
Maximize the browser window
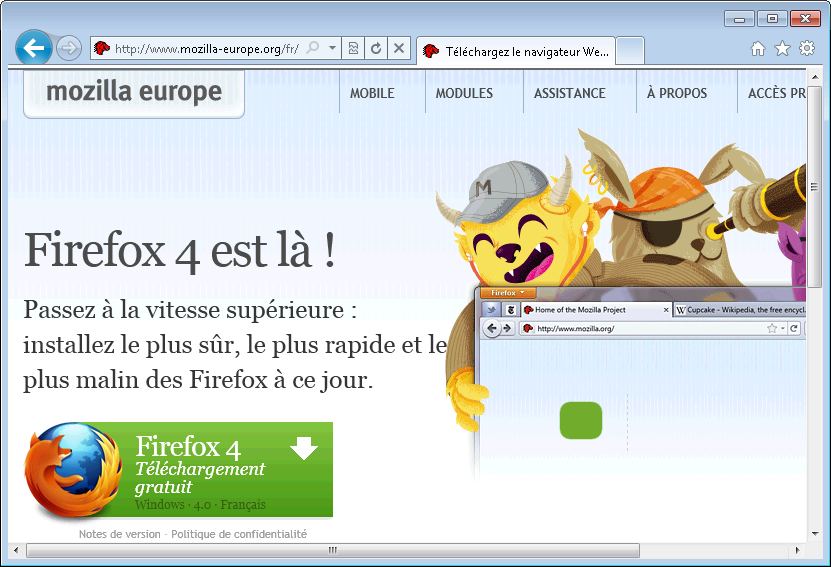pyautogui.click(x=772, y=19)
